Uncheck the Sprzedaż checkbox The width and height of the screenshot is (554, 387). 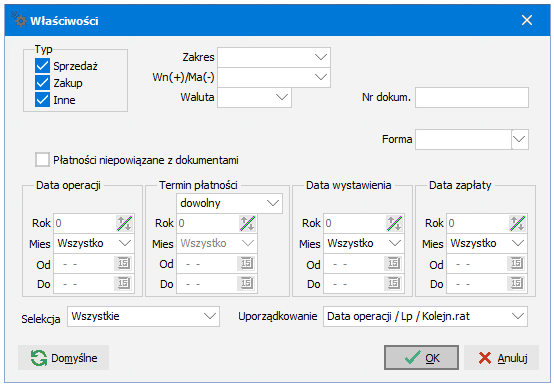tap(42, 66)
